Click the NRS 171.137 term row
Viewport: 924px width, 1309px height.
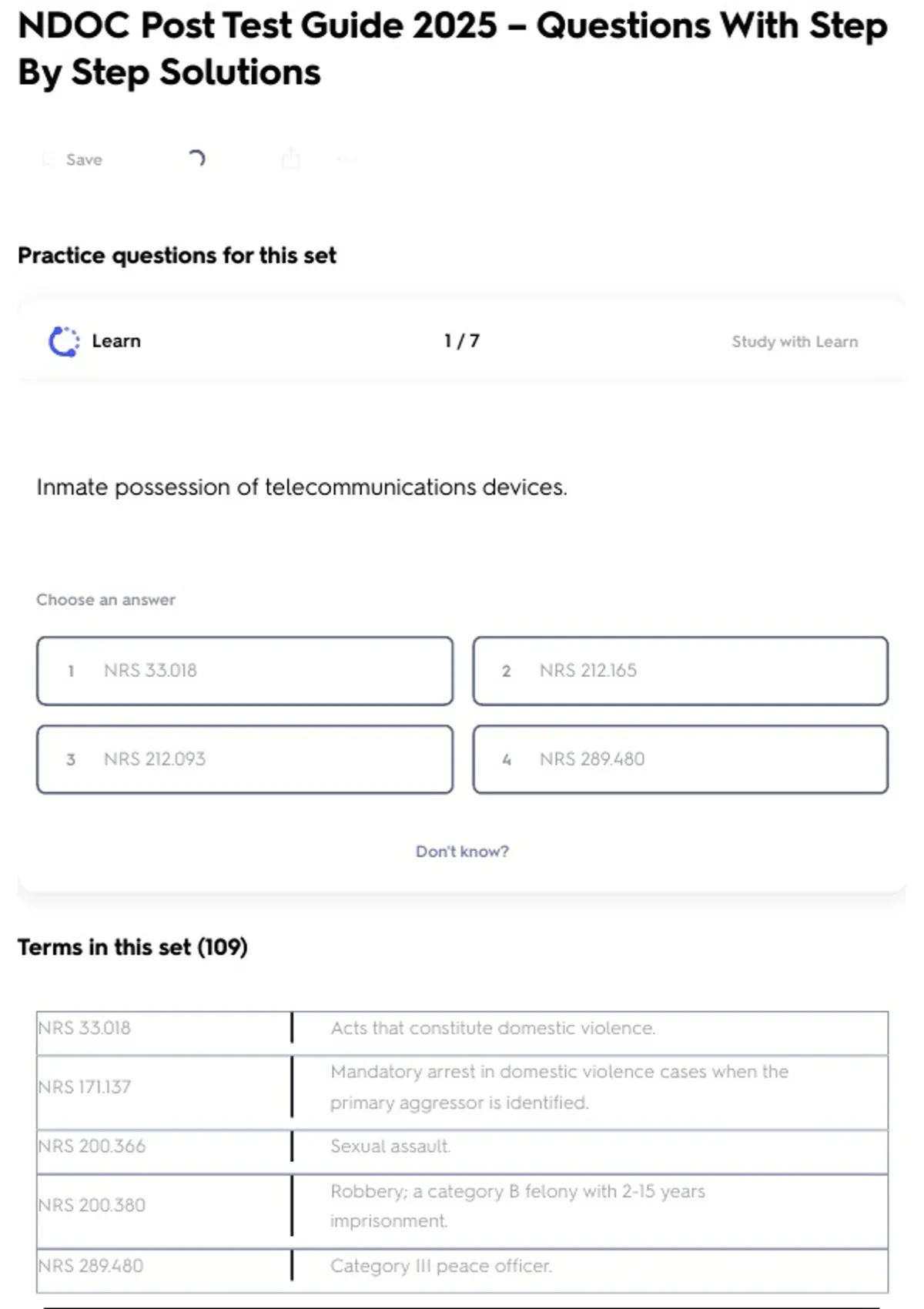pyautogui.click(x=85, y=1087)
